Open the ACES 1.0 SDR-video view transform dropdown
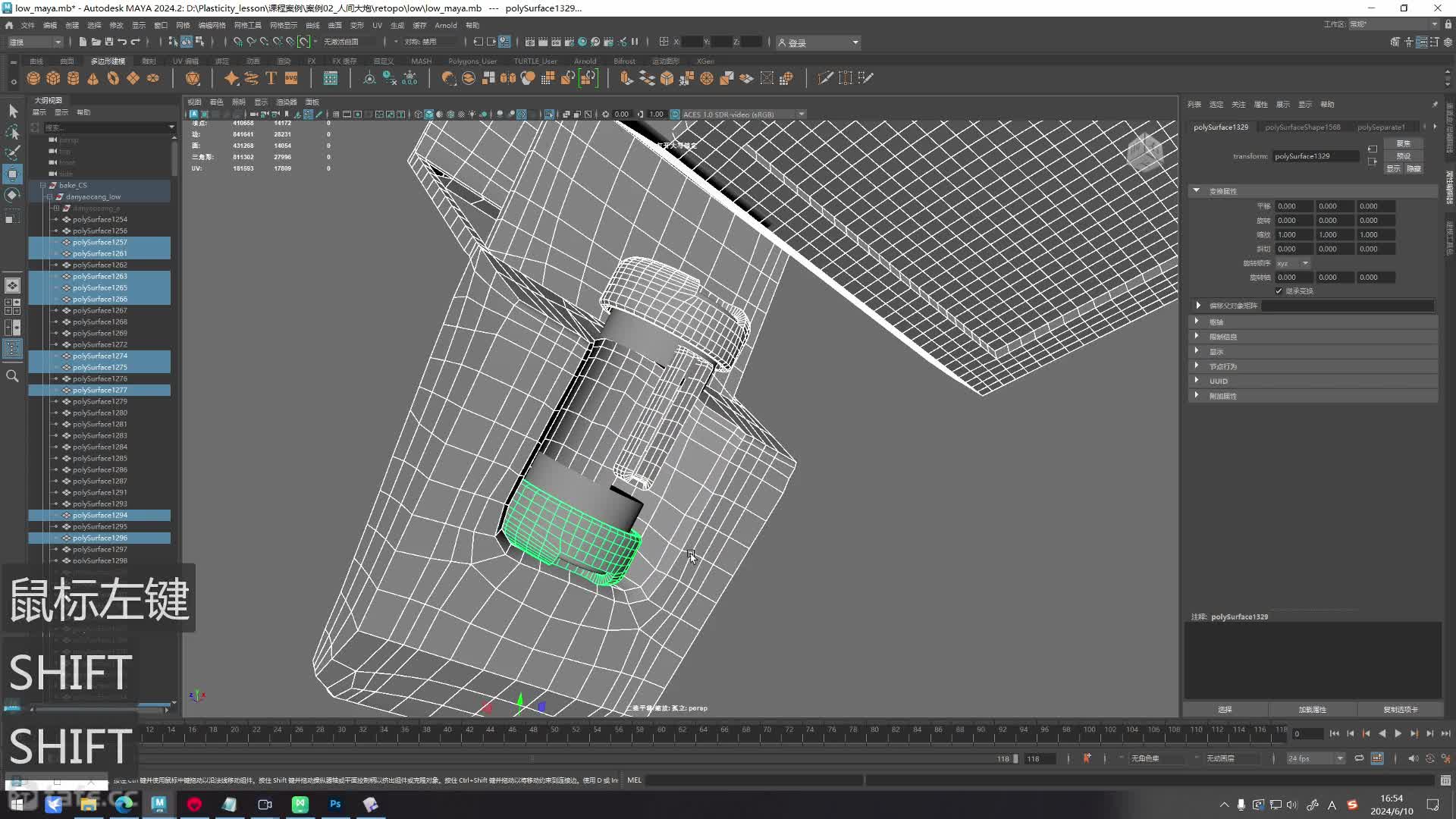This screenshot has width=1456, height=819. 743,115
